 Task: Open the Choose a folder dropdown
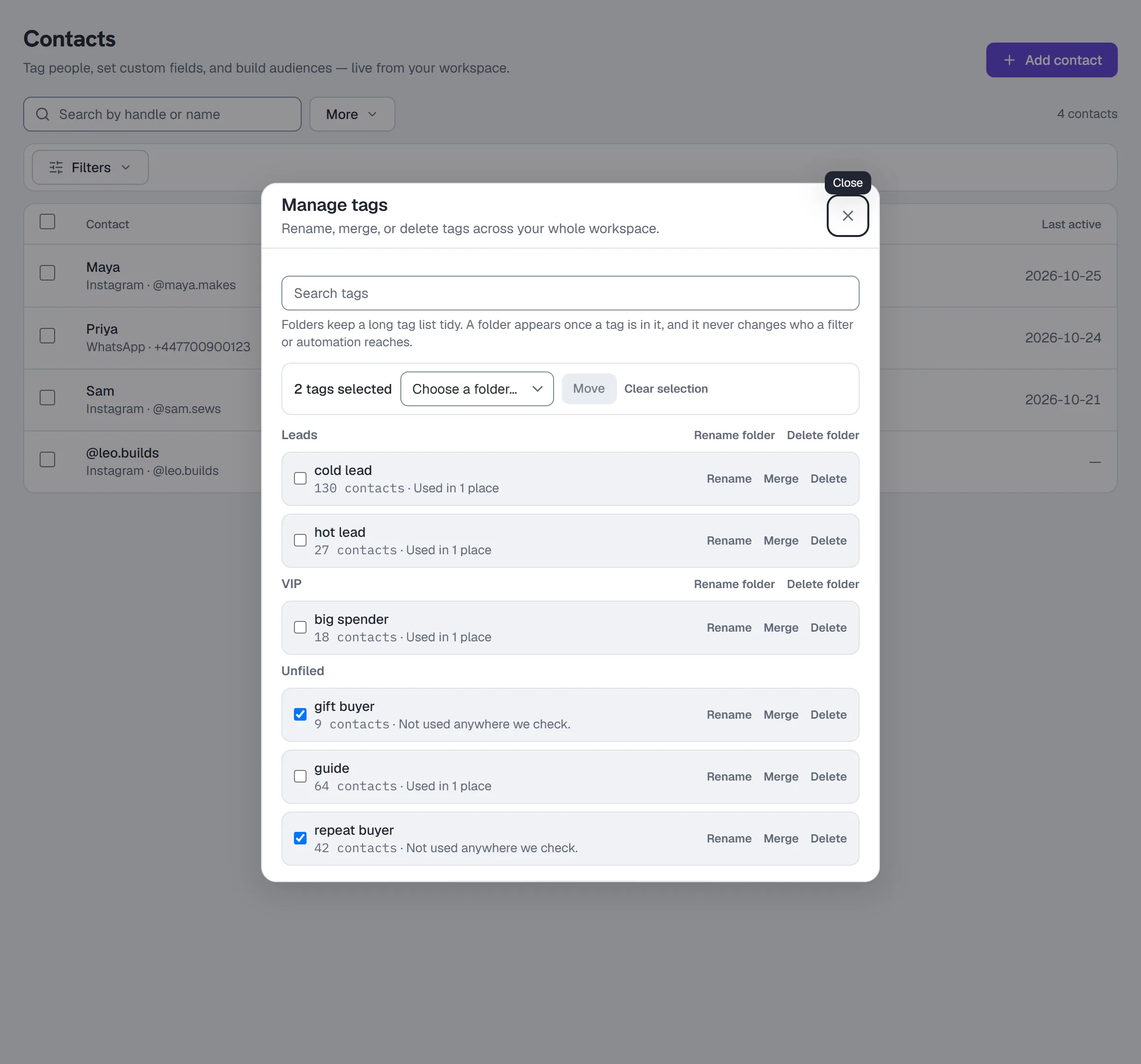(x=477, y=389)
